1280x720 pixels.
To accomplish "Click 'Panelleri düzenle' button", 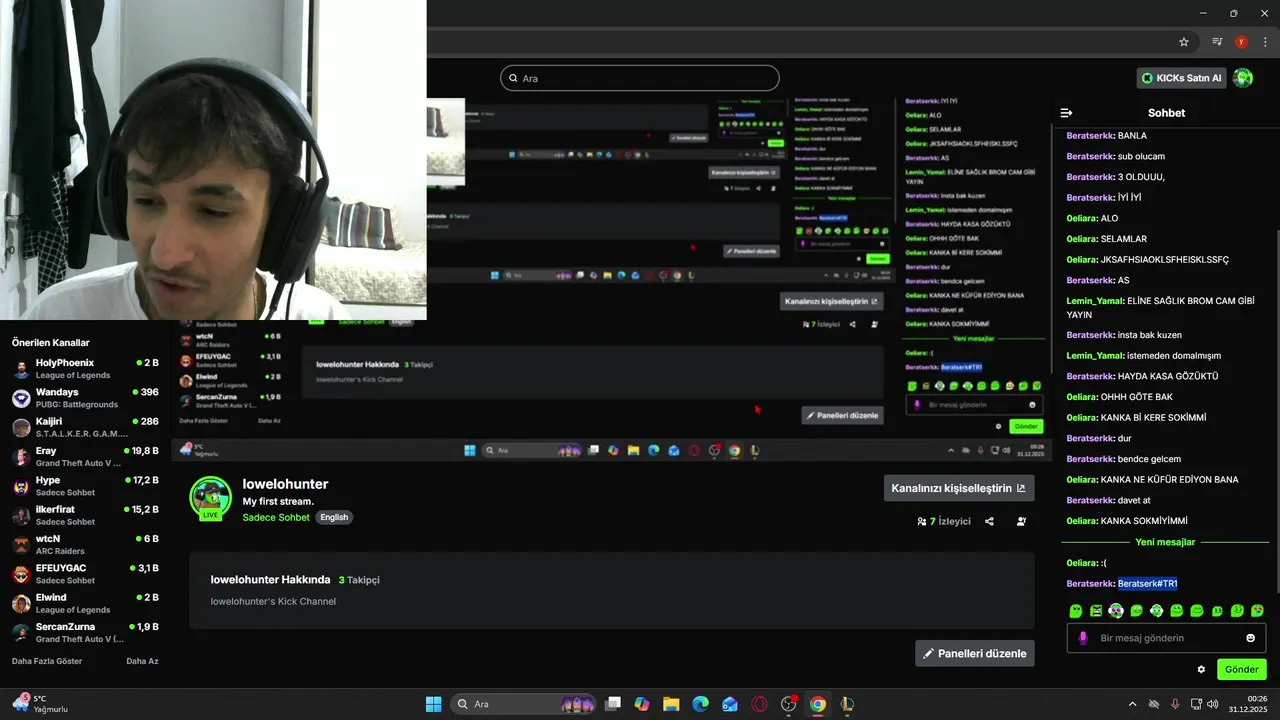I will [975, 653].
